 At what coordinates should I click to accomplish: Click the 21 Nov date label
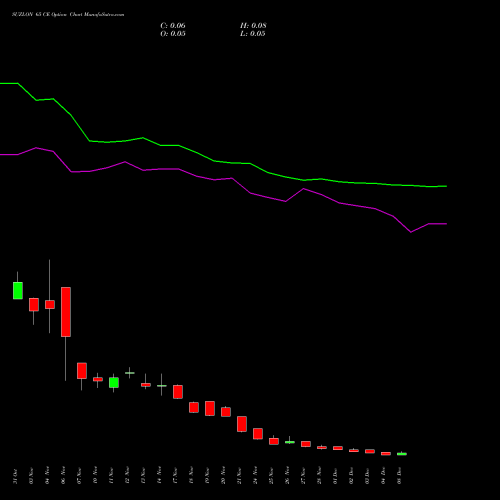point(240,476)
